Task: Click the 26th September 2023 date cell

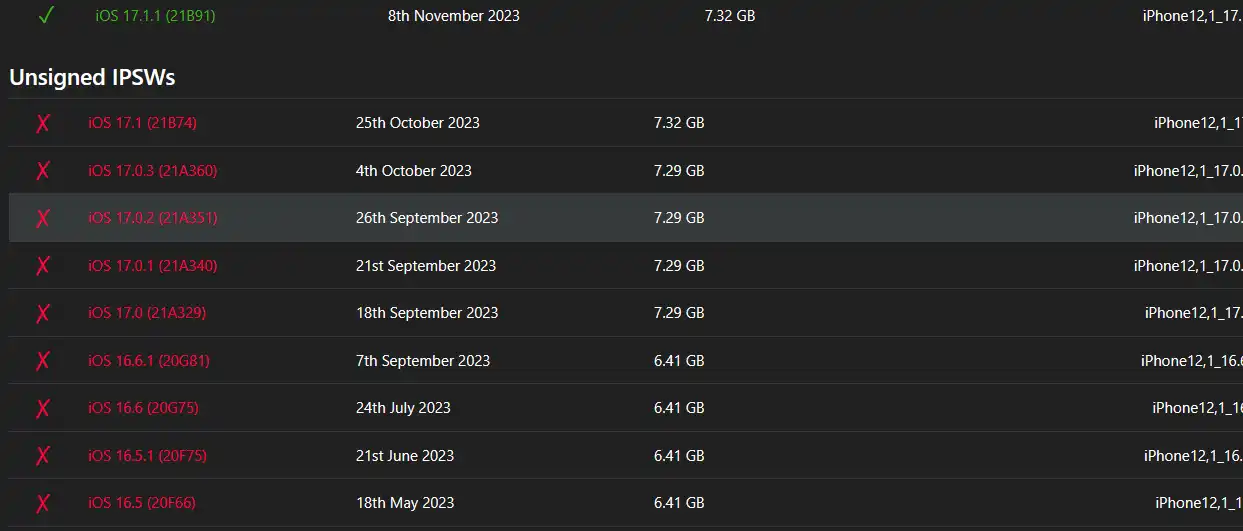Action: click(427, 218)
